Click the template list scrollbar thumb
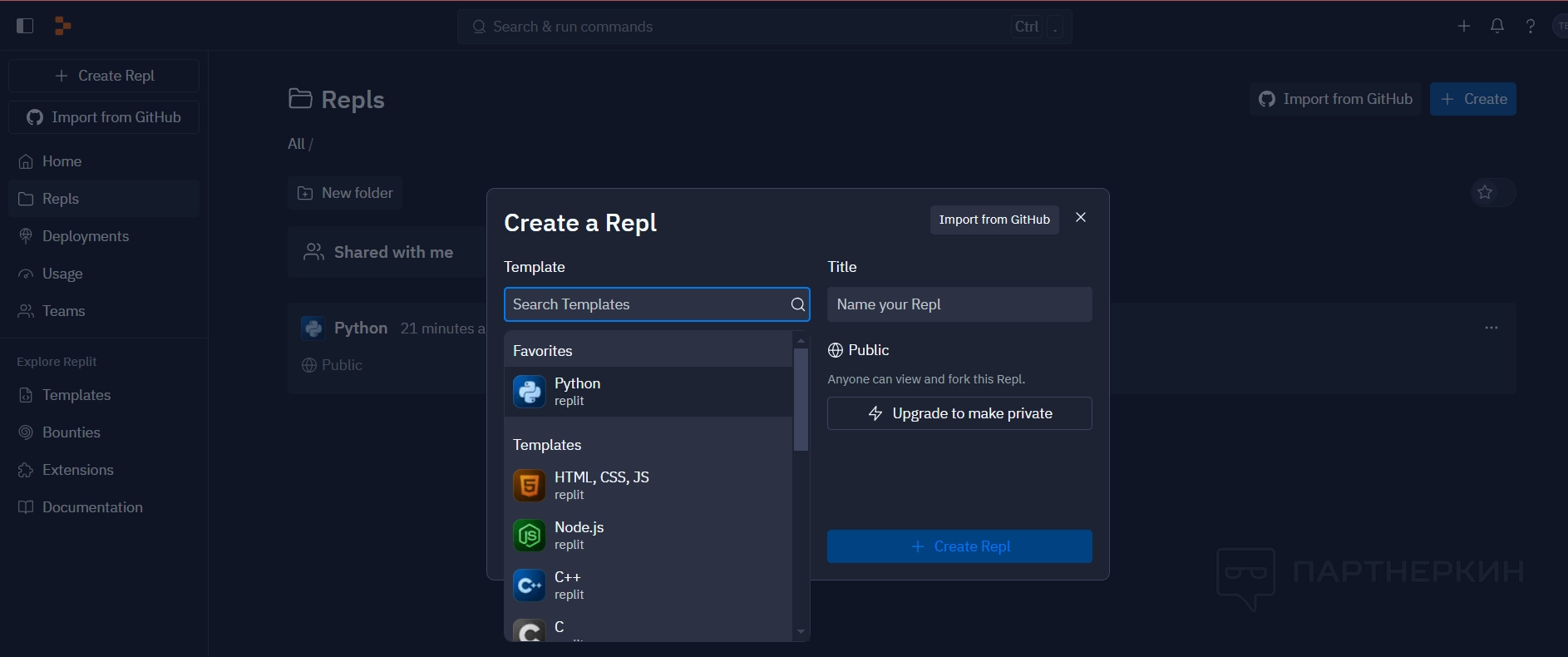 pyautogui.click(x=801, y=399)
